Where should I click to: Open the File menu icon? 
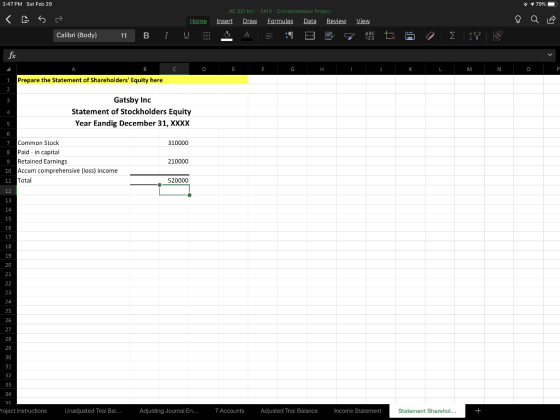(25, 19)
